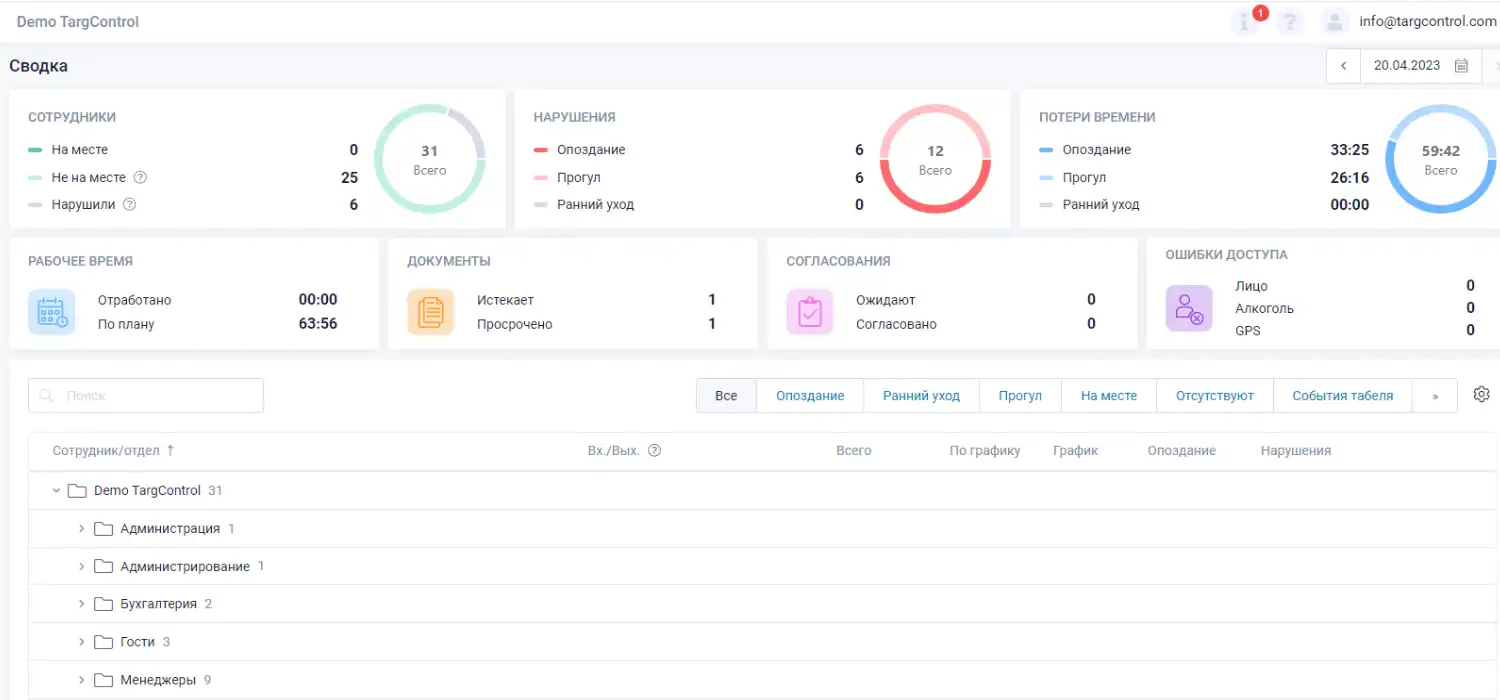This screenshot has height=700, width=1500.
Task: Select the События табеля filter tab
Action: pos(1342,396)
